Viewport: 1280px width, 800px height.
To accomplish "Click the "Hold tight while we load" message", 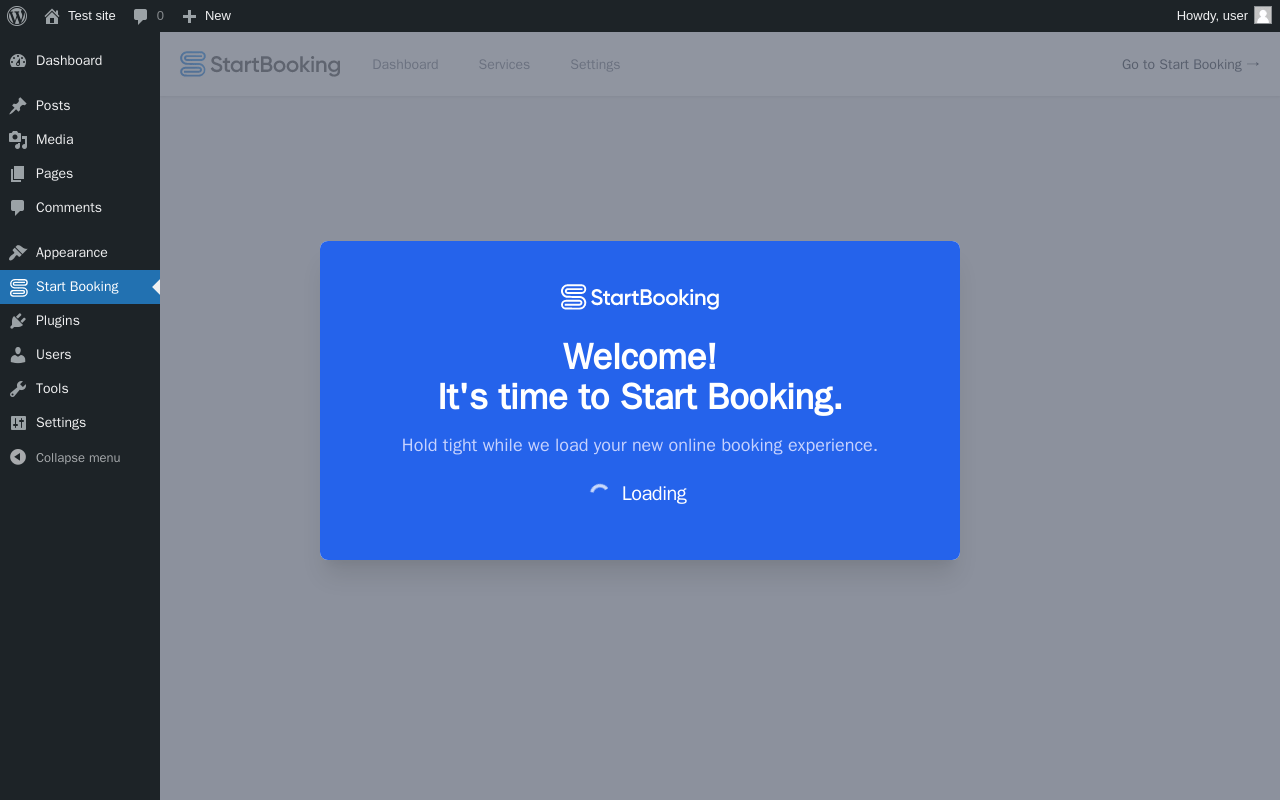I will [x=640, y=445].
